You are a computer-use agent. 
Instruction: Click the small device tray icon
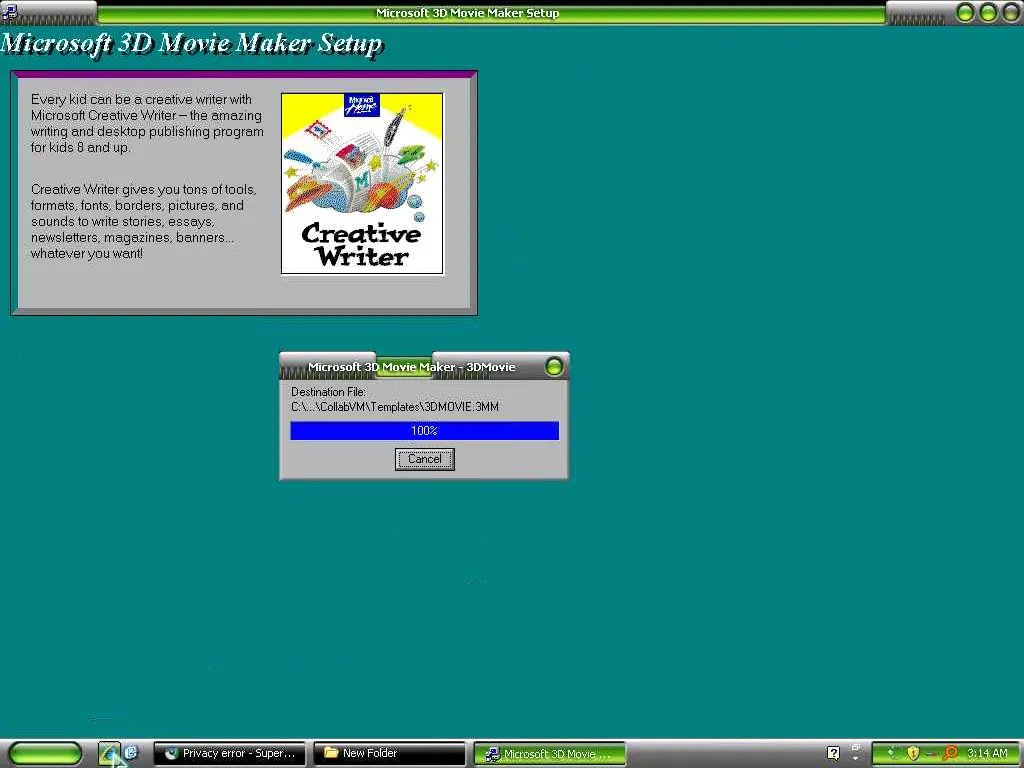coord(931,754)
